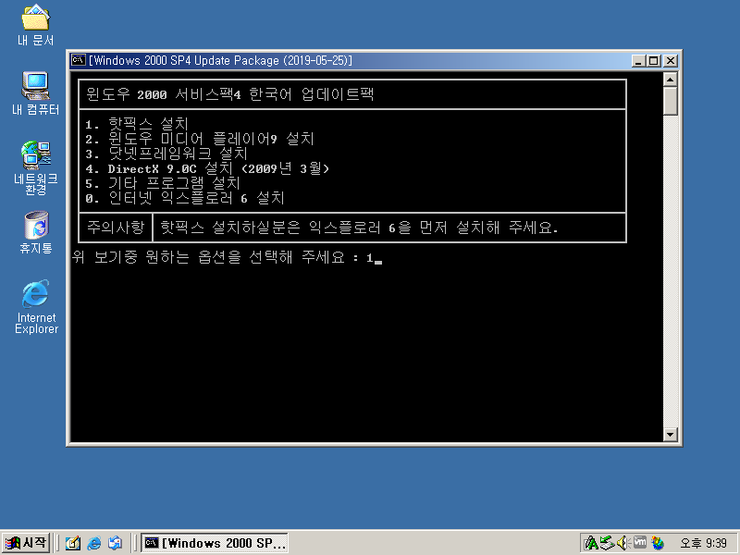740x555 pixels.
Task: Click the line '3. 닷넷프레임워크 설치'
Action: (x=166, y=153)
